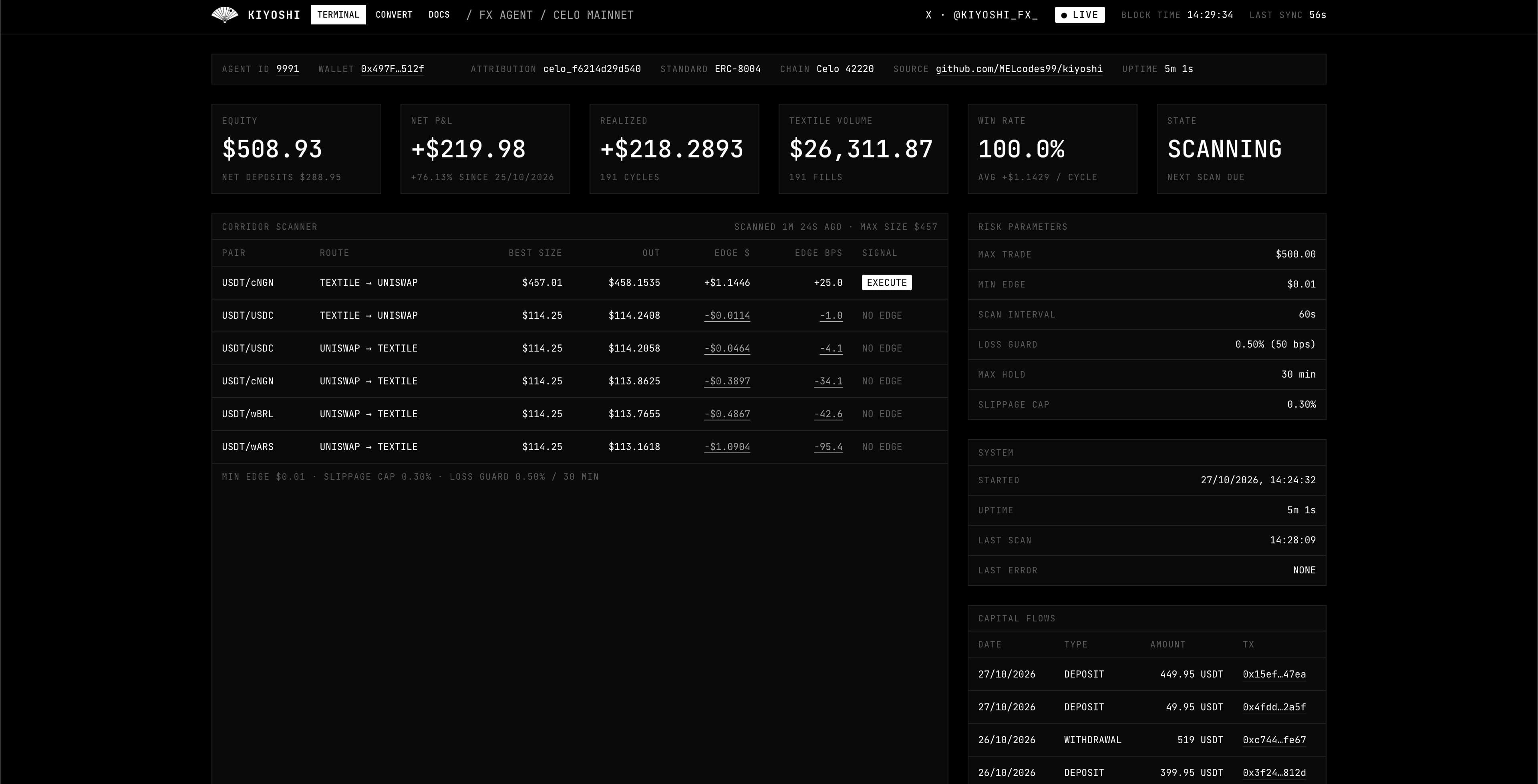Click the Kiyoshi fan logo icon
This screenshot has height=784, width=1538.
point(224,15)
